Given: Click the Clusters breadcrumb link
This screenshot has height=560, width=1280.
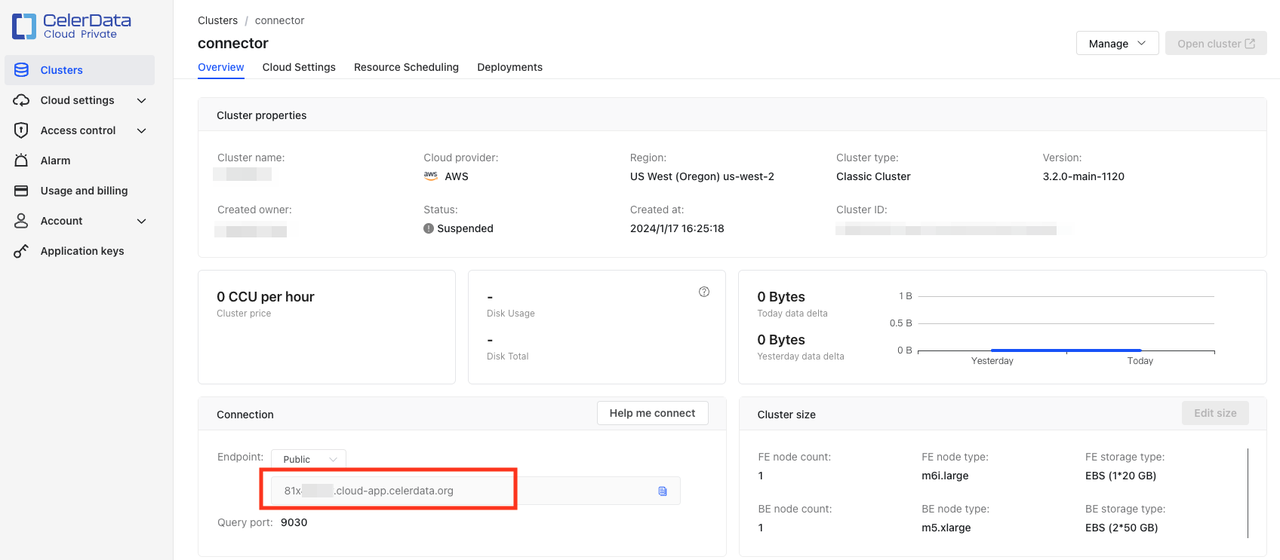Looking at the screenshot, I should point(218,20).
